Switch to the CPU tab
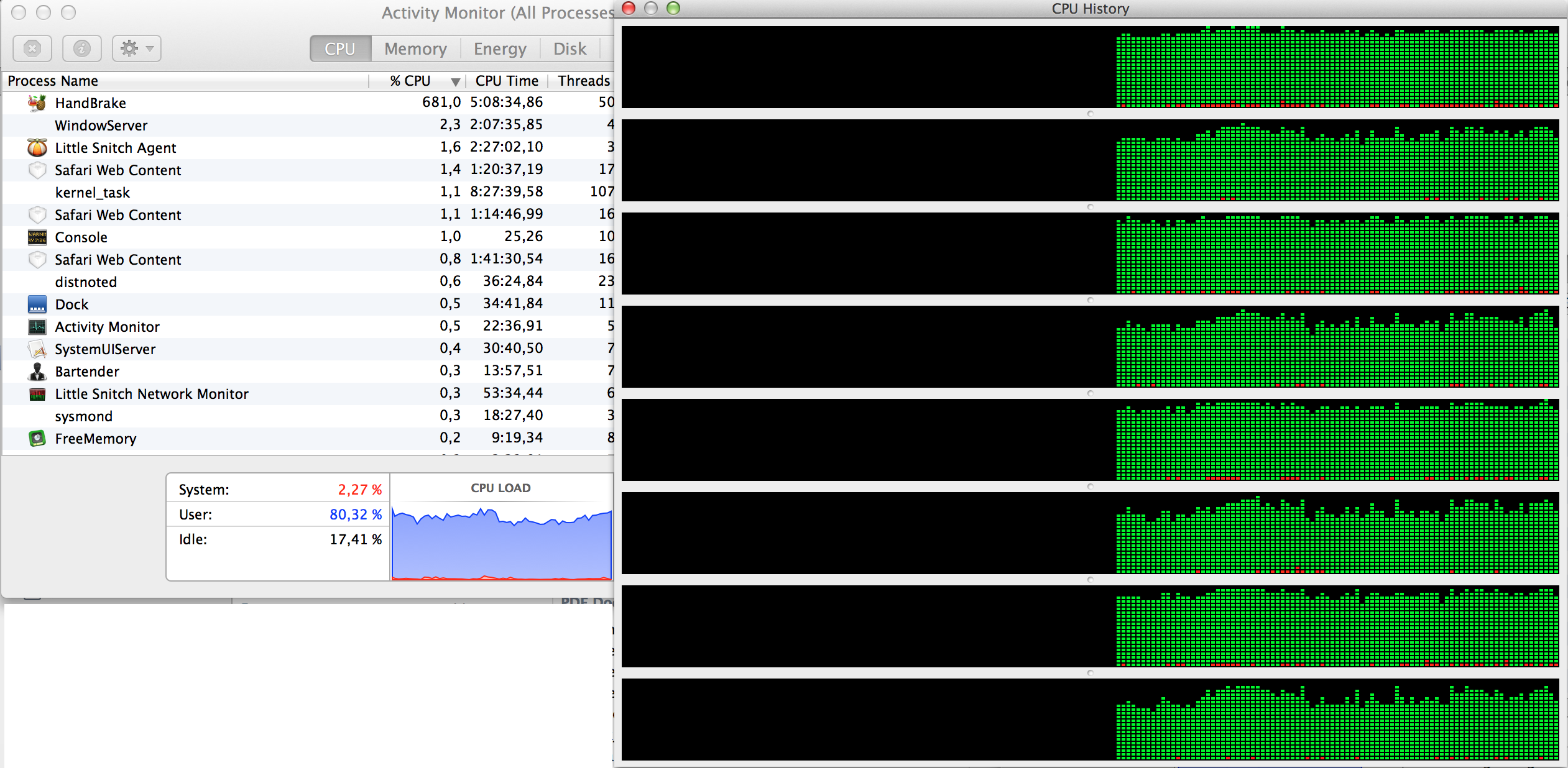Screen dimensions: 1568x768 (x=340, y=48)
